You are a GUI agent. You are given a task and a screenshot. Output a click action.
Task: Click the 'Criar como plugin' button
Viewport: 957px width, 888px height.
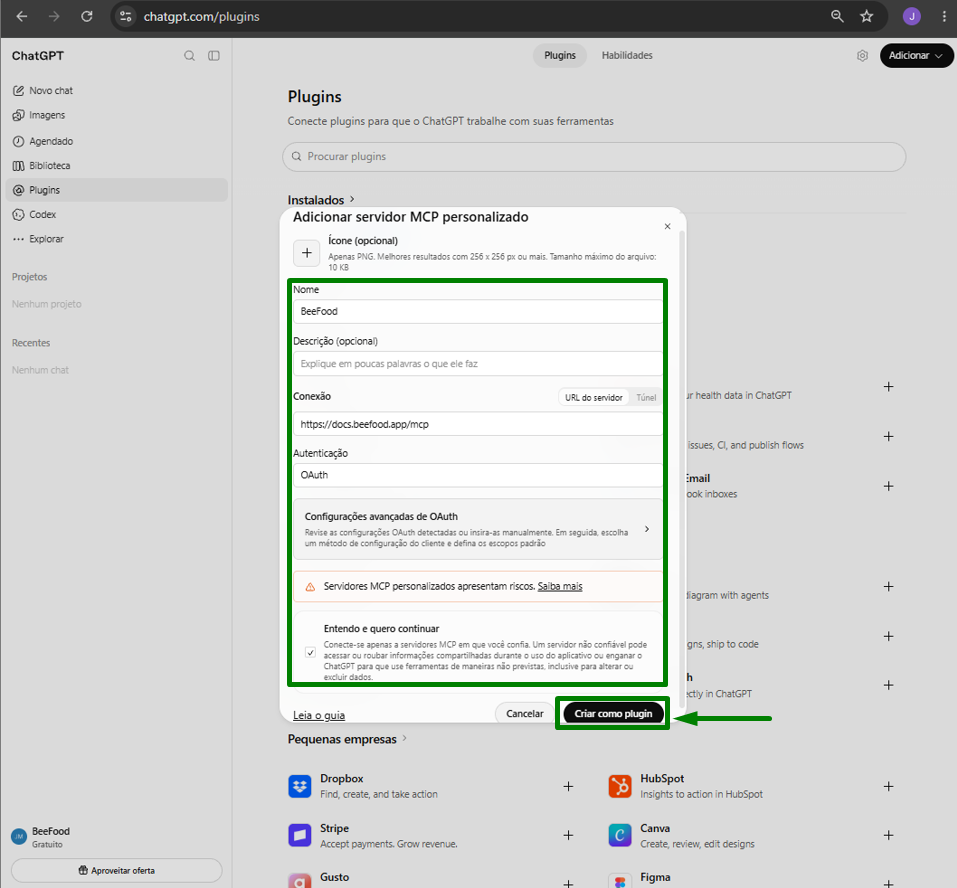[x=613, y=713]
